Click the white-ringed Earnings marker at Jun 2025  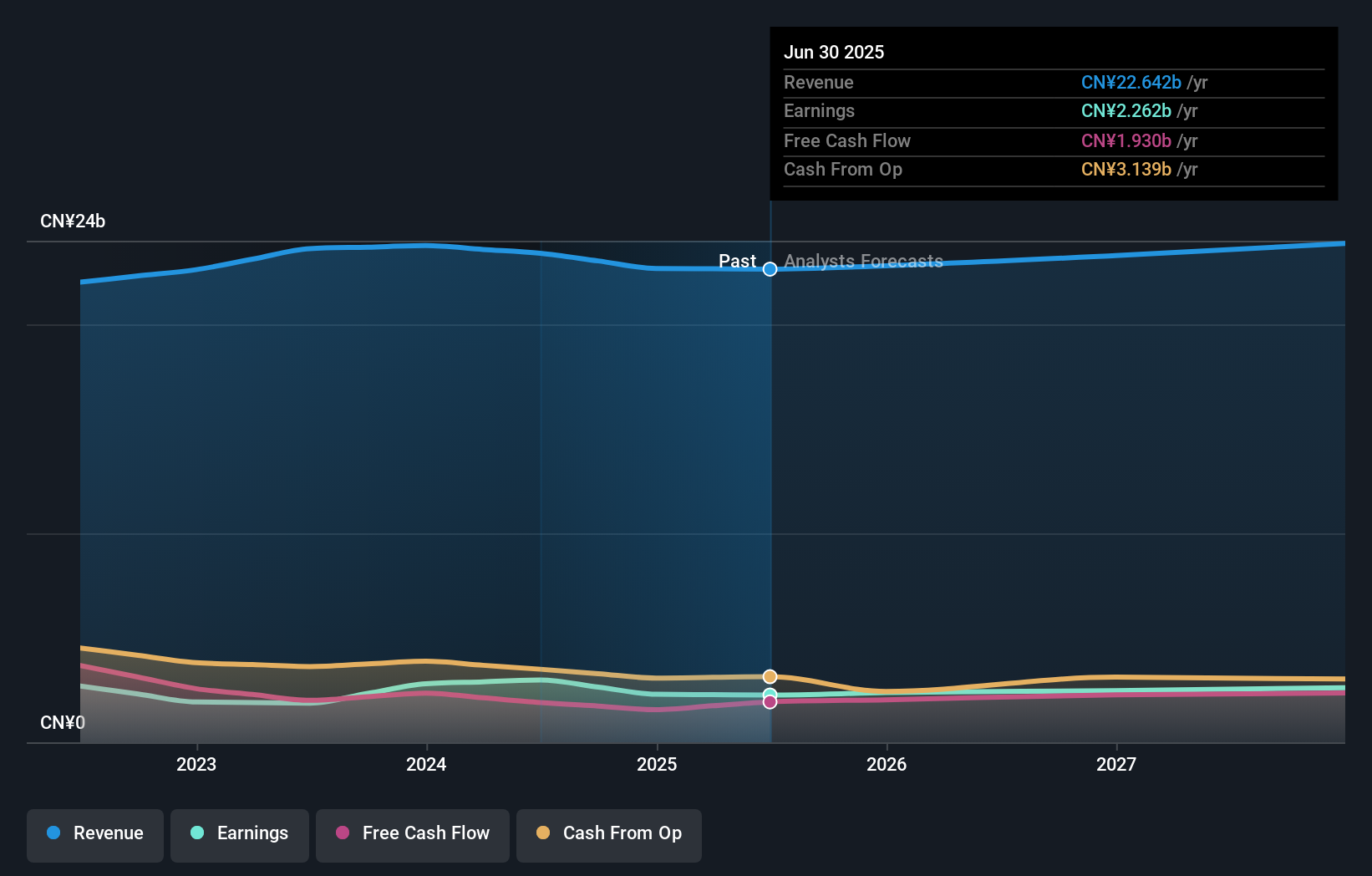pyautogui.click(x=770, y=693)
